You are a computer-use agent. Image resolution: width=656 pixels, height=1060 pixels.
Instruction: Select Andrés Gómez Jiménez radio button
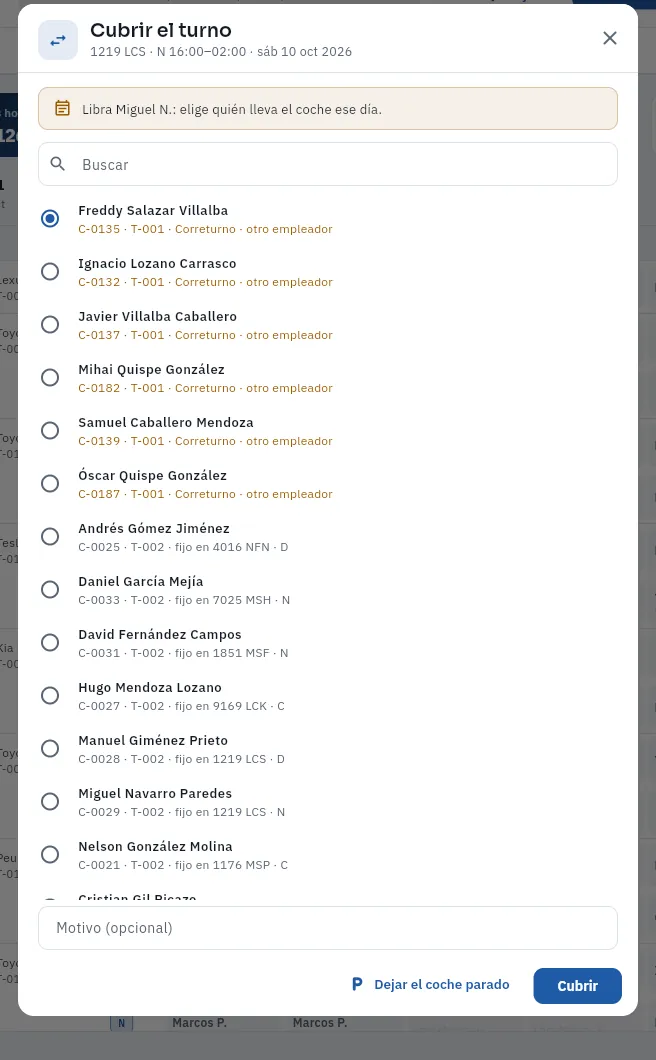50,537
